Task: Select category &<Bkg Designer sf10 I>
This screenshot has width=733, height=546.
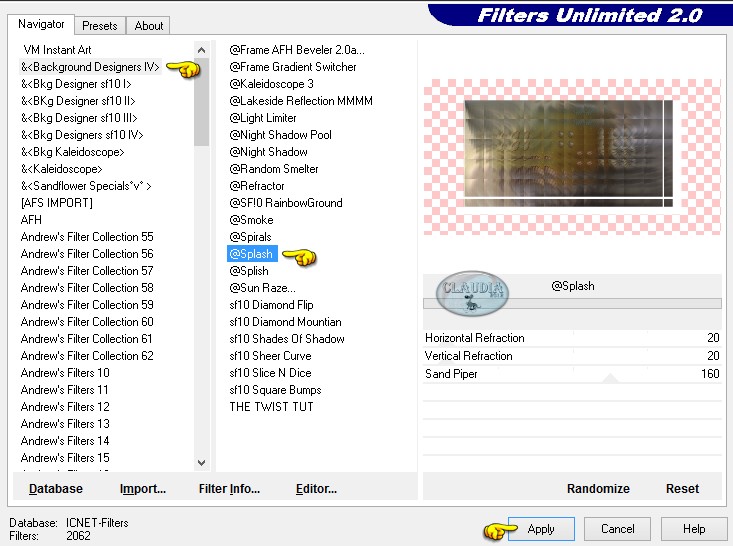Action: click(x=76, y=84)
